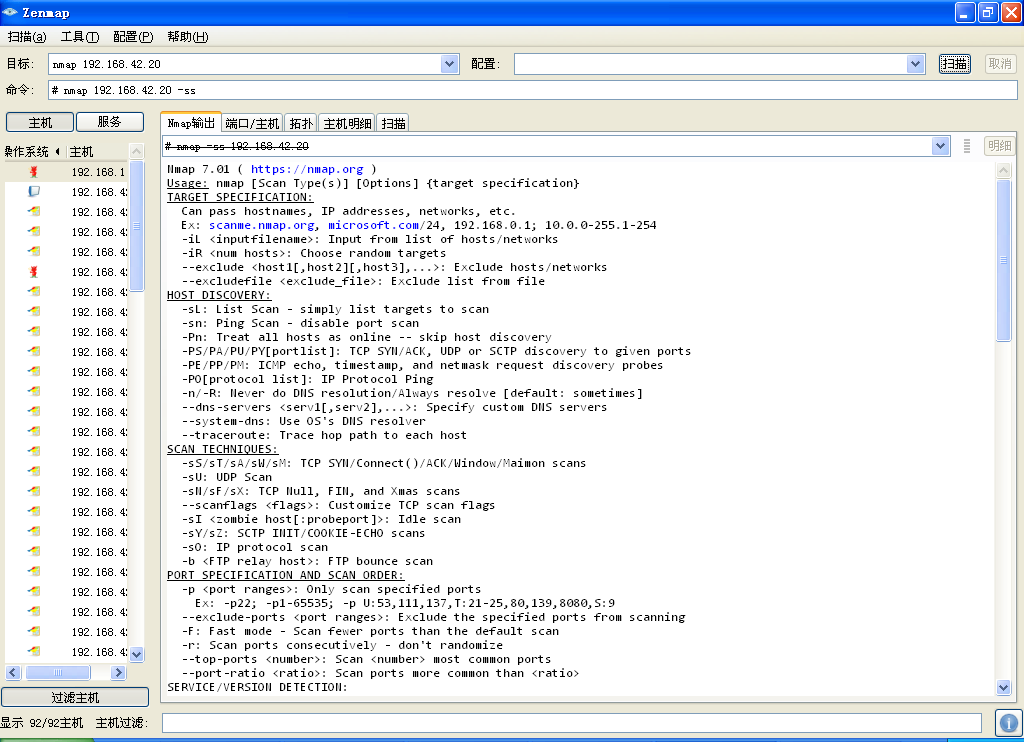This screenshot has width=1024, height=742.
Task: Click '-sL: List Scan' output line
Action: 335,310
